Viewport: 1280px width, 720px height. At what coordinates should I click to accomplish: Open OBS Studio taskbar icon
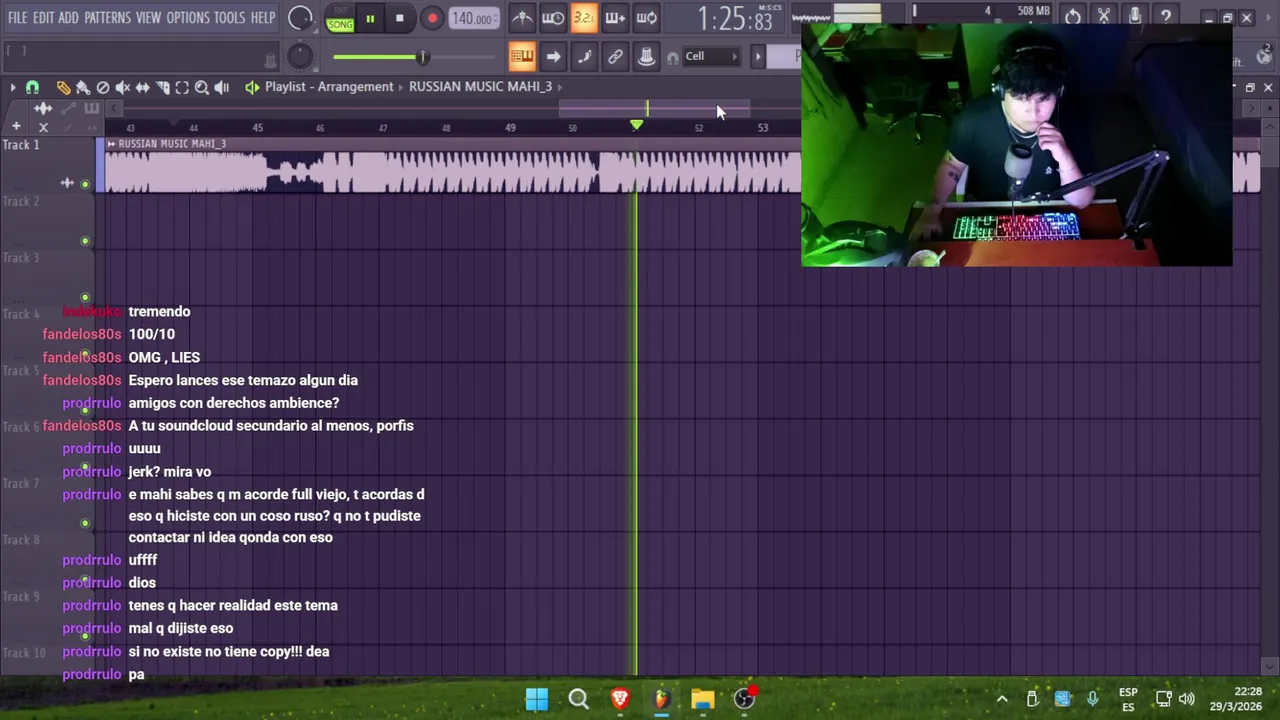744,699
